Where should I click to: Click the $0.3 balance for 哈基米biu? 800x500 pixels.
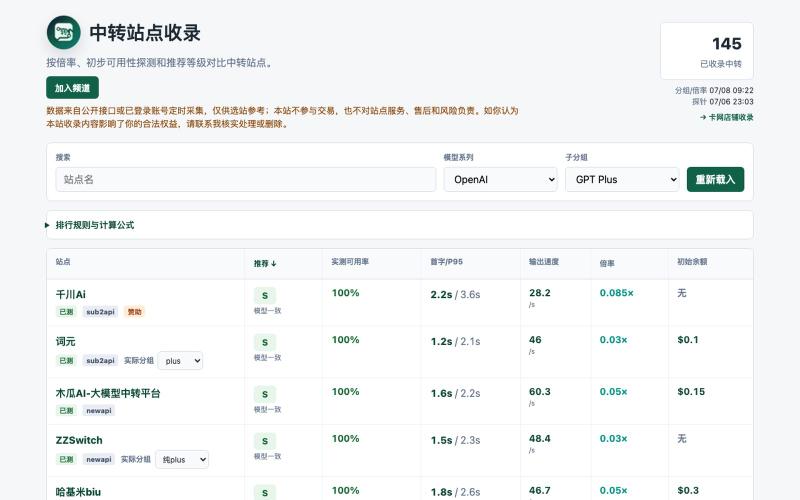[688, 491]
